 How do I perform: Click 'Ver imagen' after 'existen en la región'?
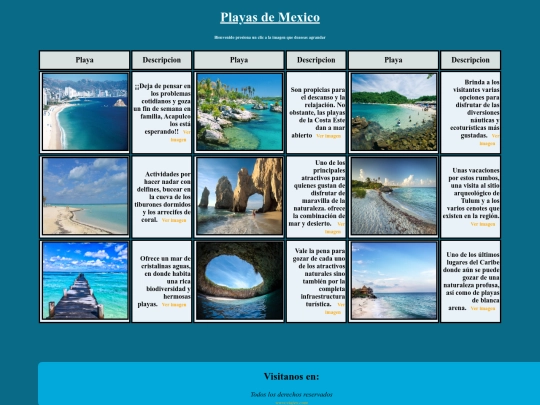[483, 224]
